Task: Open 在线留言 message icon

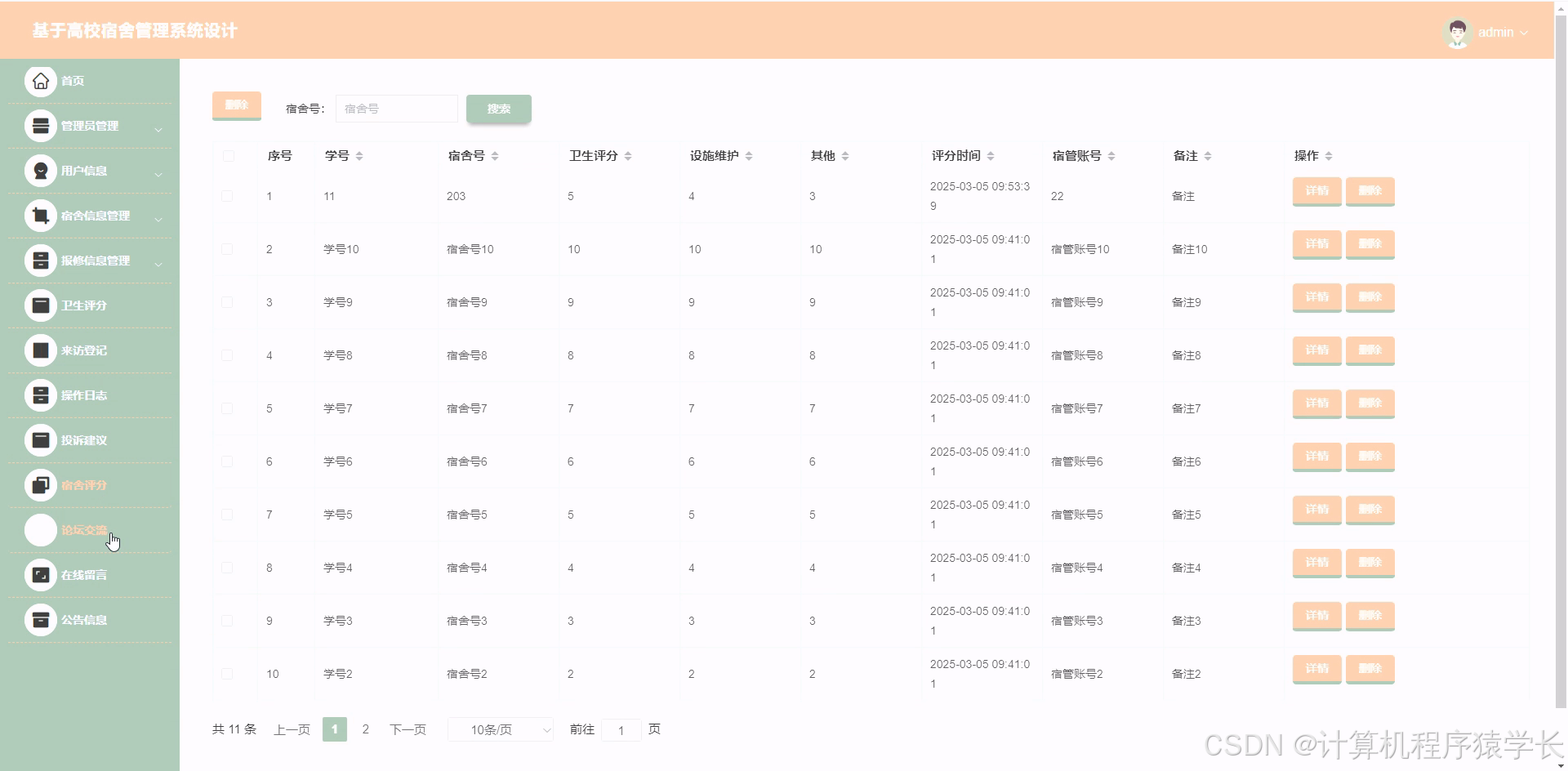Action: [39, 574]
